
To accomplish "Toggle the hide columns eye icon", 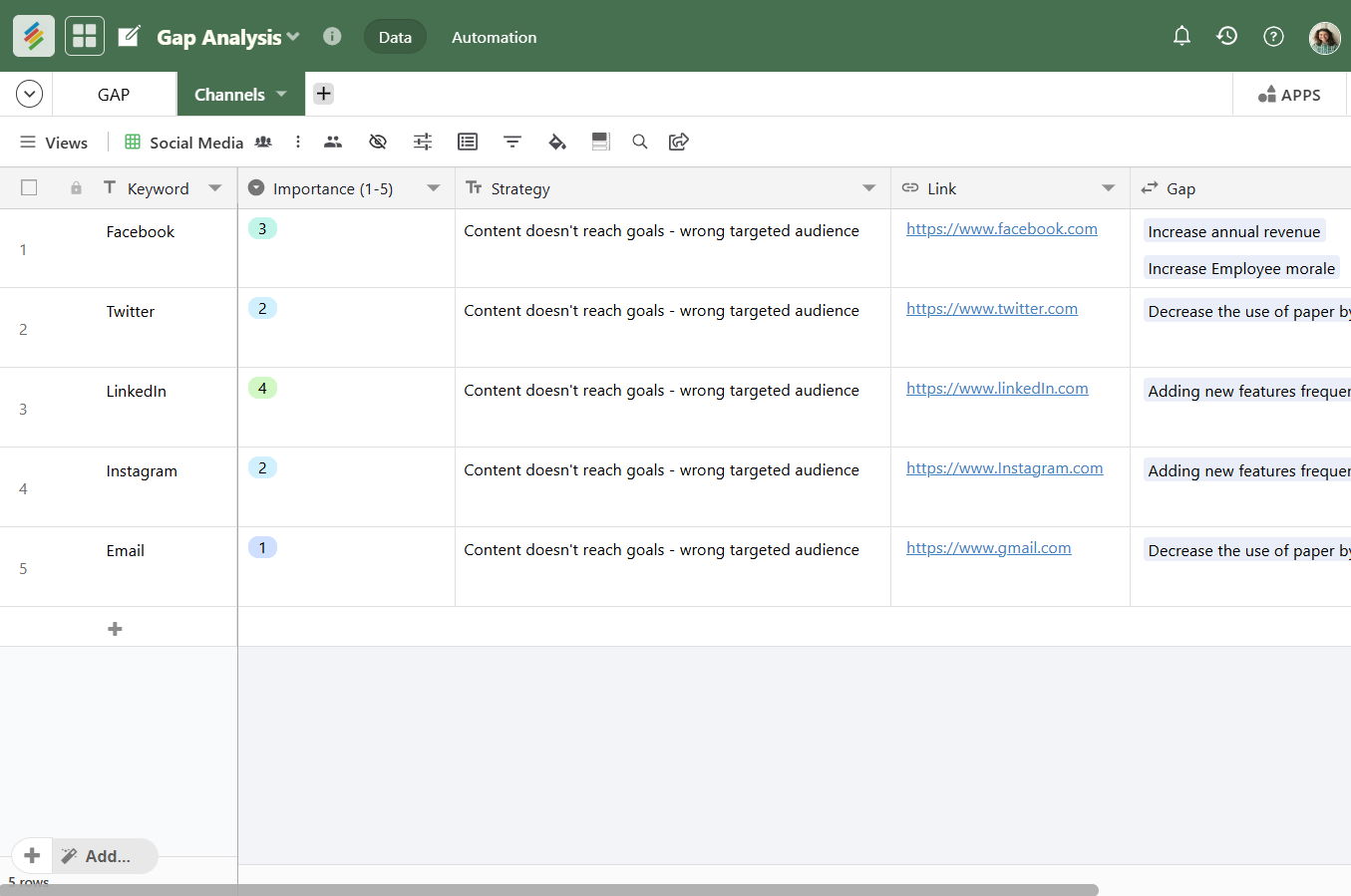I will [378, 142].
